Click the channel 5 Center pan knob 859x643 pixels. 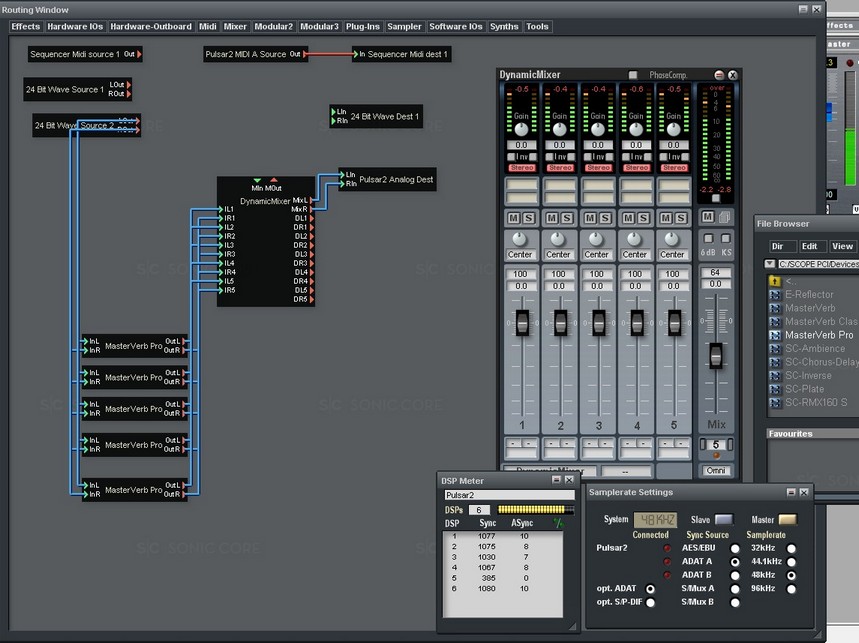pyautogui.click(x=672, y=239)
